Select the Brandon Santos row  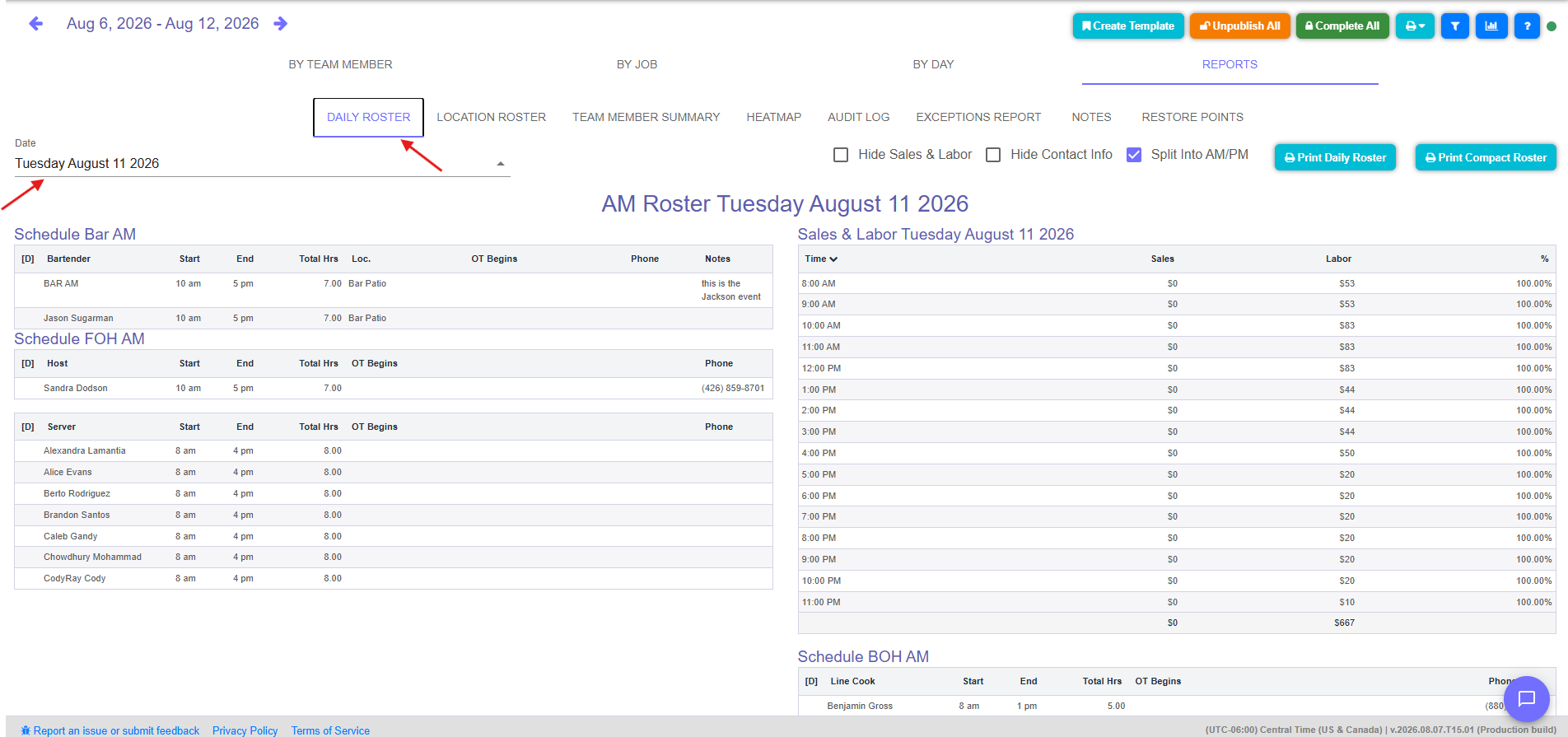(394, 515)
